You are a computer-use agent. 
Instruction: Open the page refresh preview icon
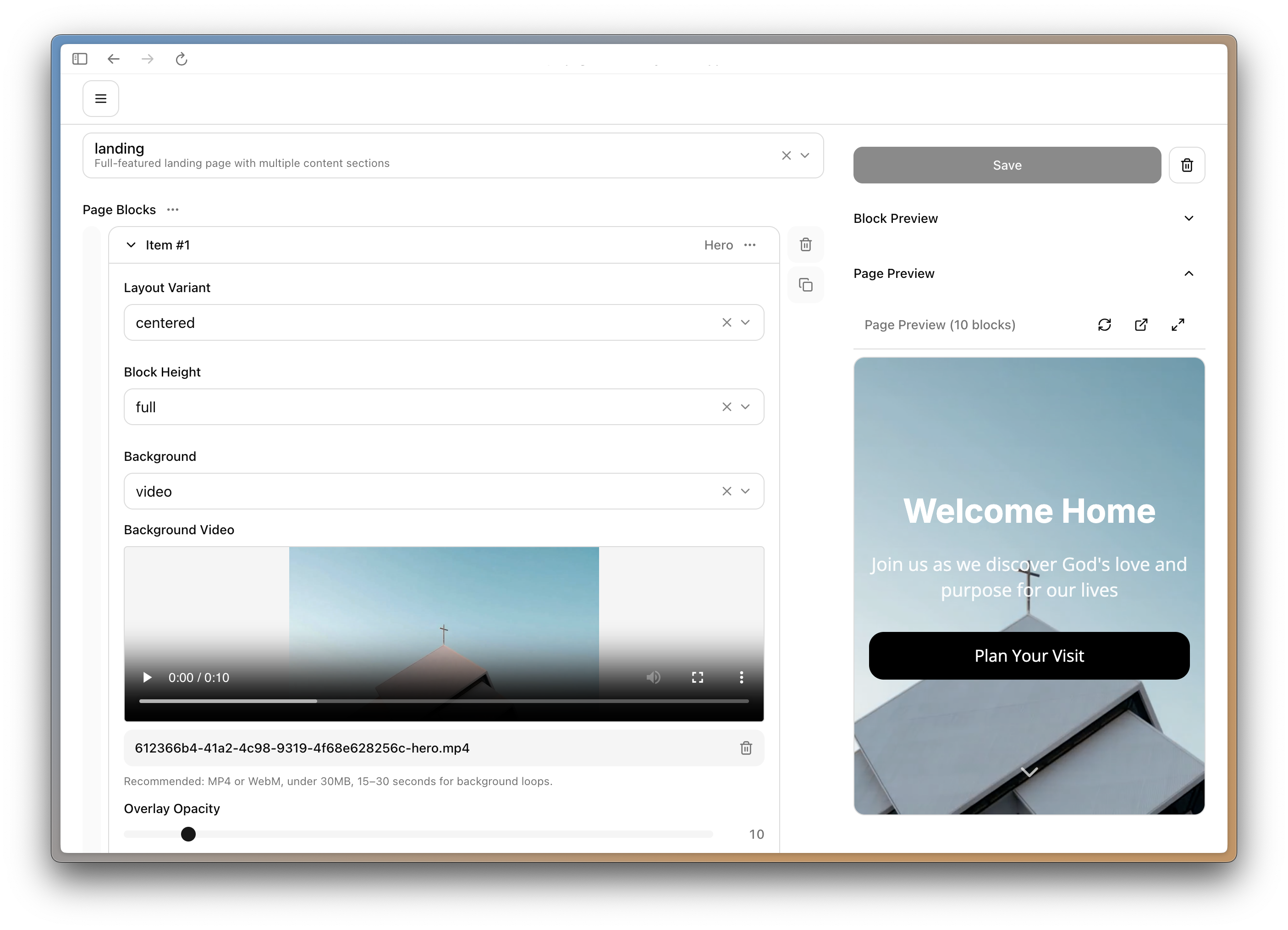(x=1105, y=324)
